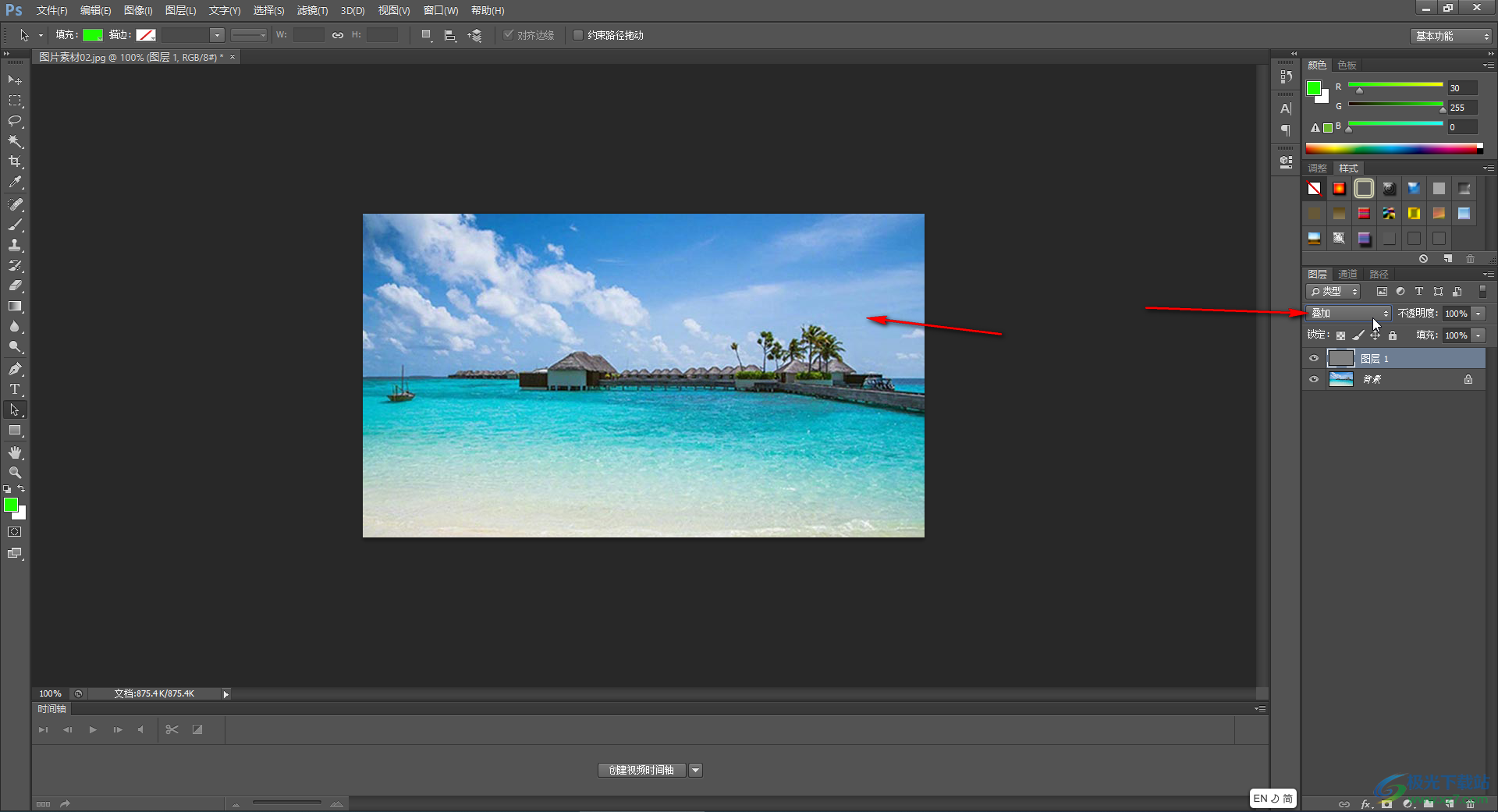Image resolution: width=1498 pixels, height=812 pixels.
Task: Open the 填充 fill slider dropdown in Layers
Action: point(1478,335)
